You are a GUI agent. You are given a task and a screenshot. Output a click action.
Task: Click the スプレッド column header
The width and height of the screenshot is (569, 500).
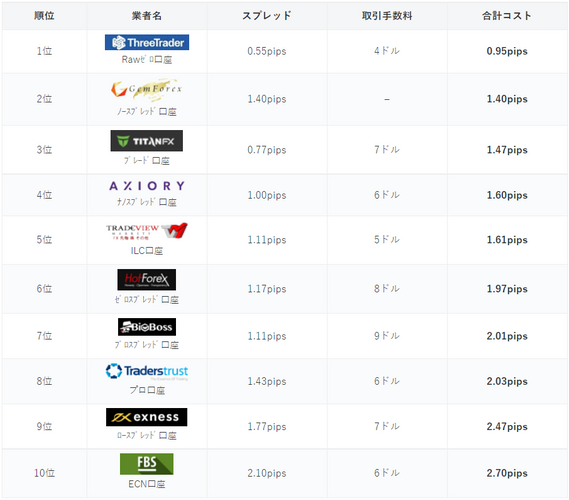267,16
